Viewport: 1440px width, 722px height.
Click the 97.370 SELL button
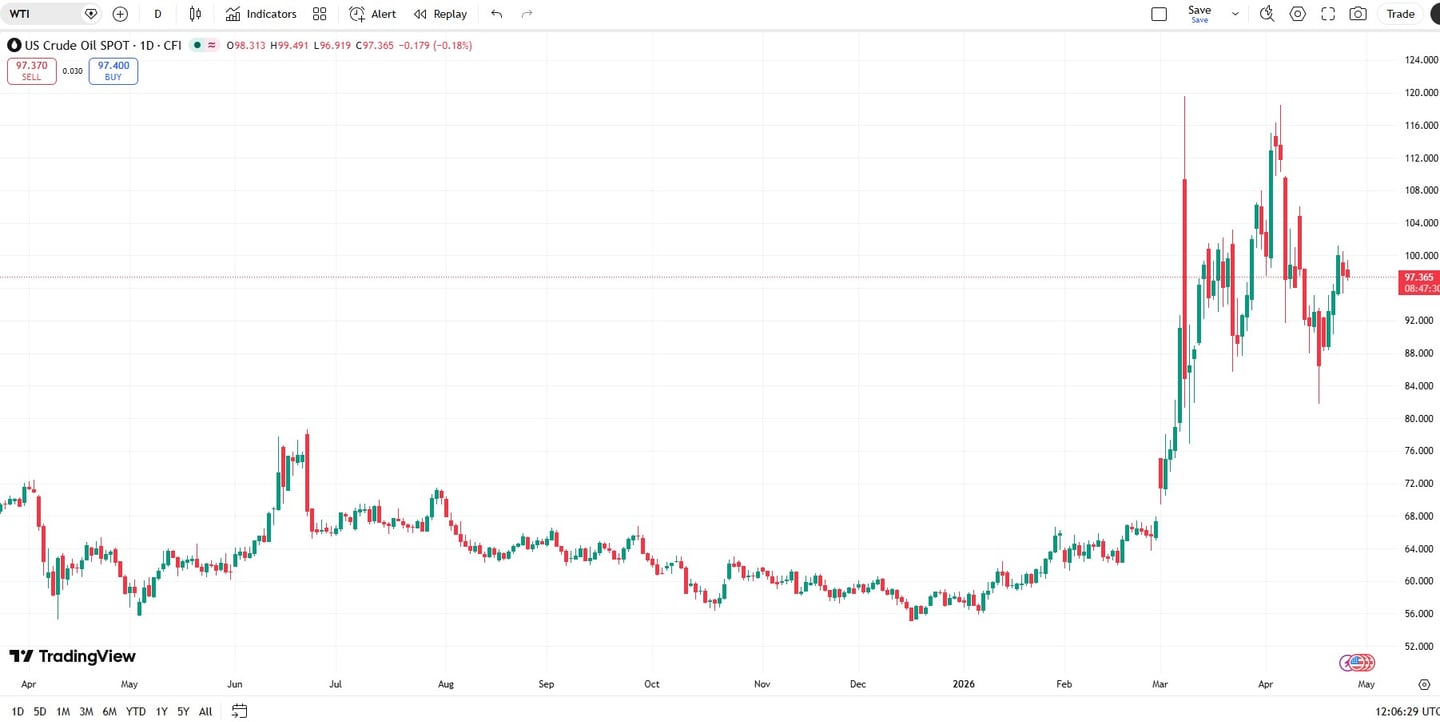(32, 71)
